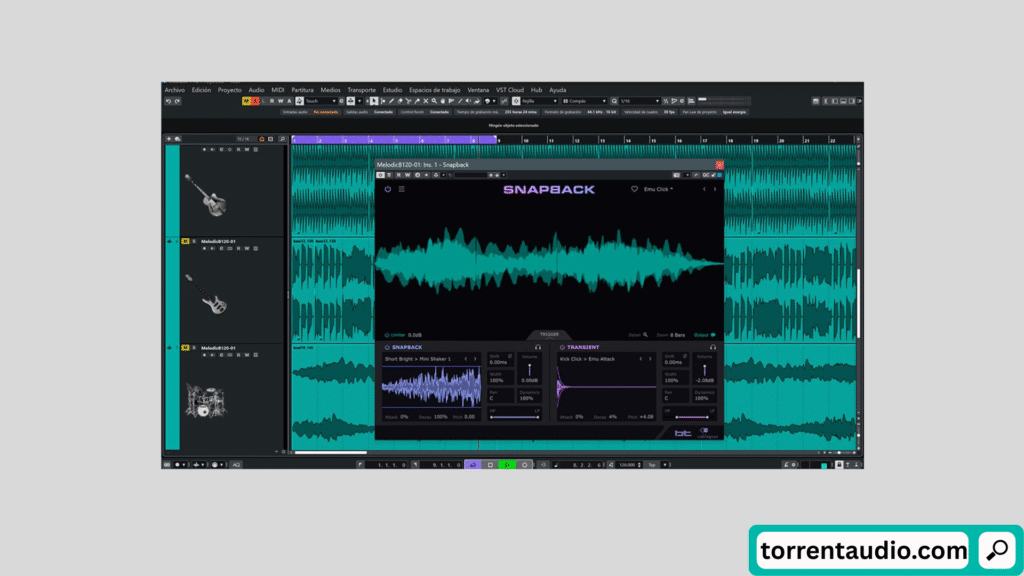Click the stop transport button
1024x576 pixels.
click(x=490, y=465)
